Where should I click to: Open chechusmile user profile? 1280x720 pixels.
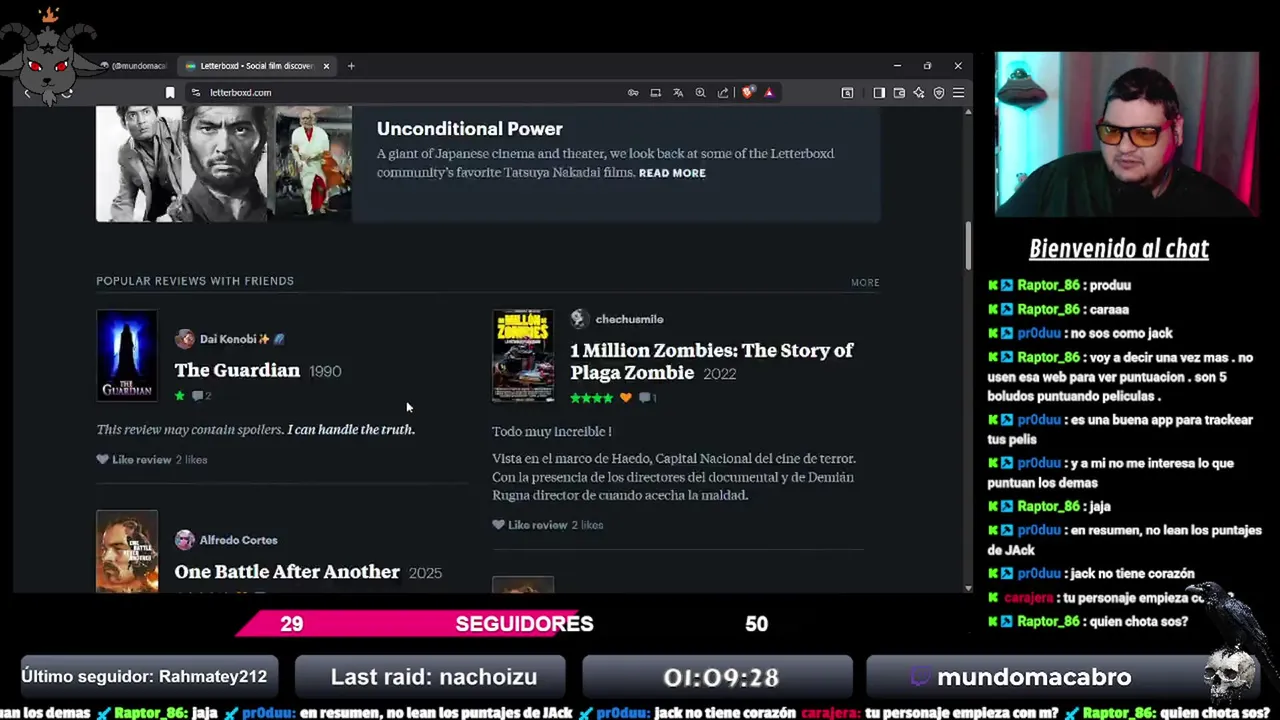(x=629, y=319)
